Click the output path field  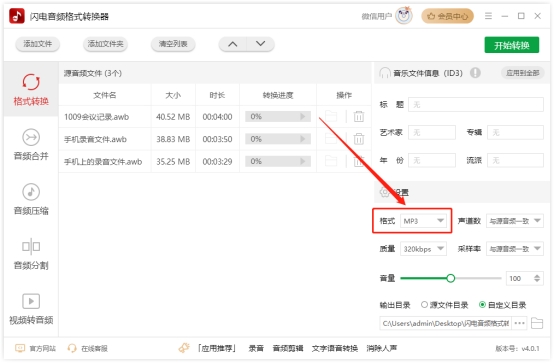446,323
